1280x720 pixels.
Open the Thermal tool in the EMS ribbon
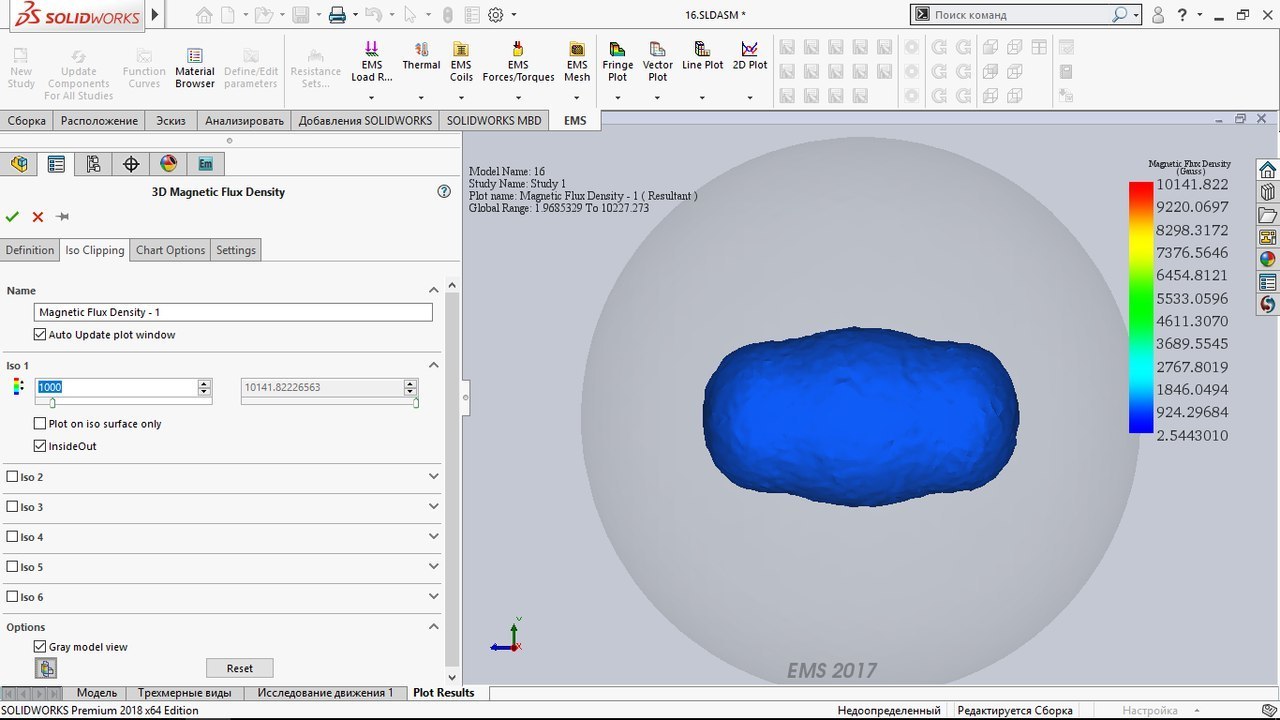[x=421, y=57]
